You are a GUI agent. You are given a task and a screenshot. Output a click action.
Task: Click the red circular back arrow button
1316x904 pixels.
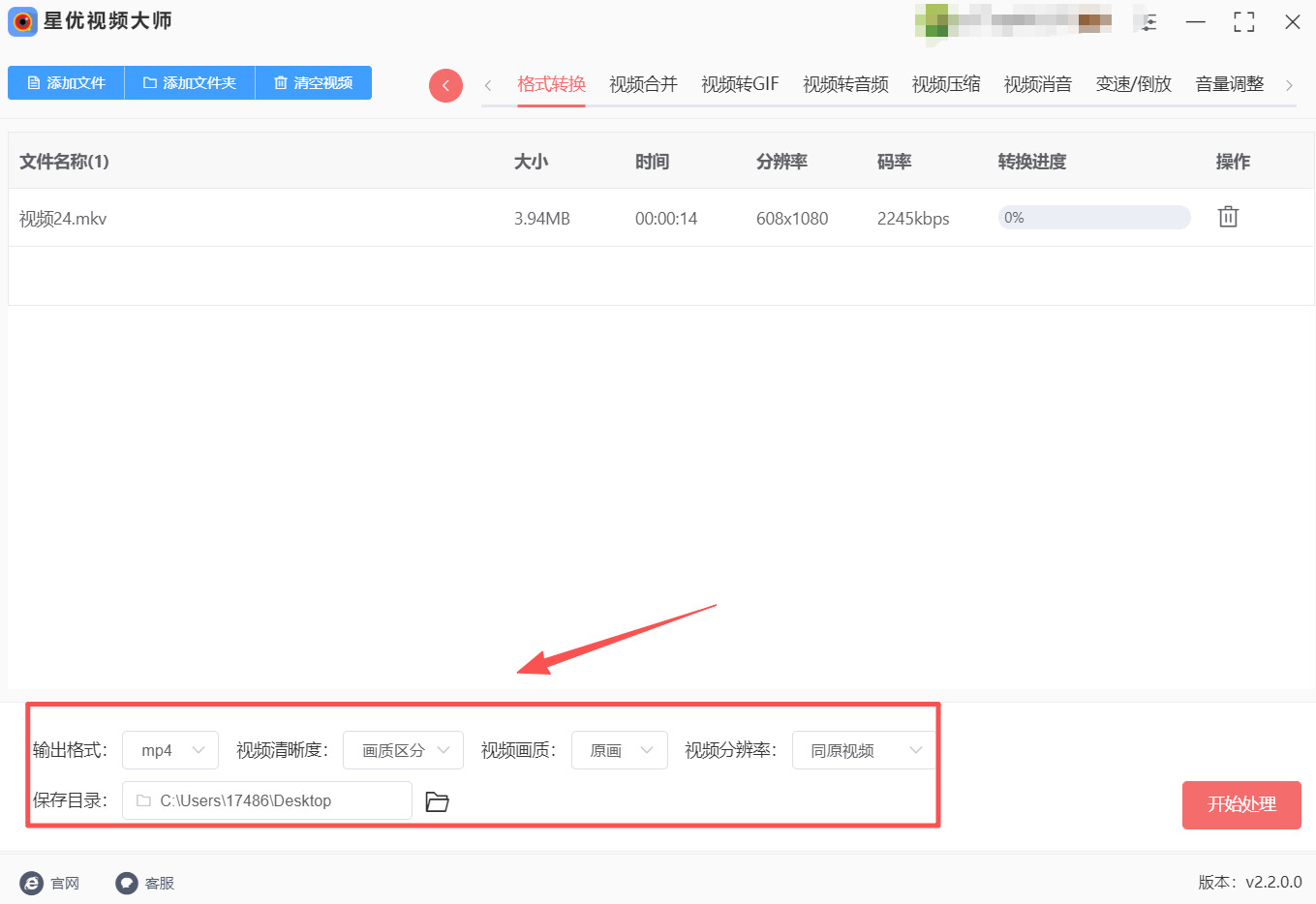(x=445, y=85)
